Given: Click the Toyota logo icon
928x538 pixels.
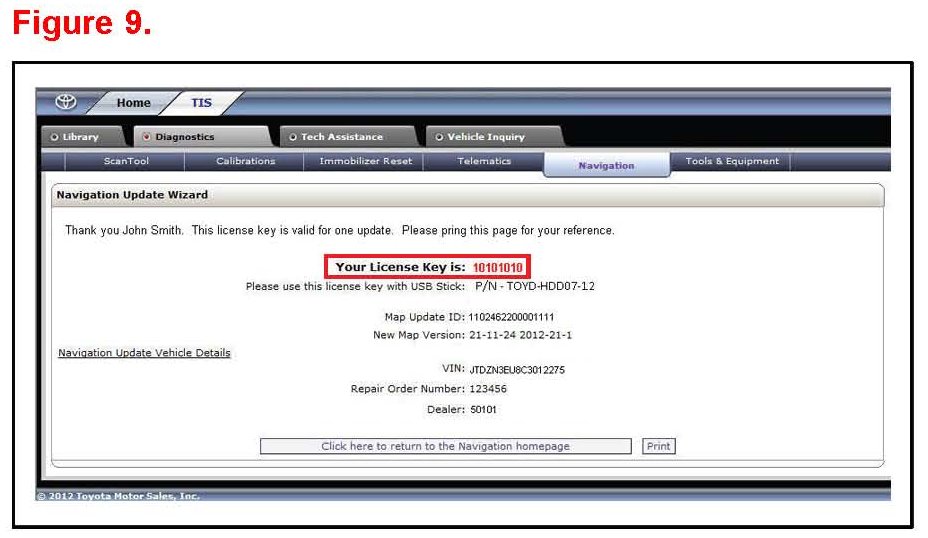Looking at the screenshot, I should (x=66, y=102).
